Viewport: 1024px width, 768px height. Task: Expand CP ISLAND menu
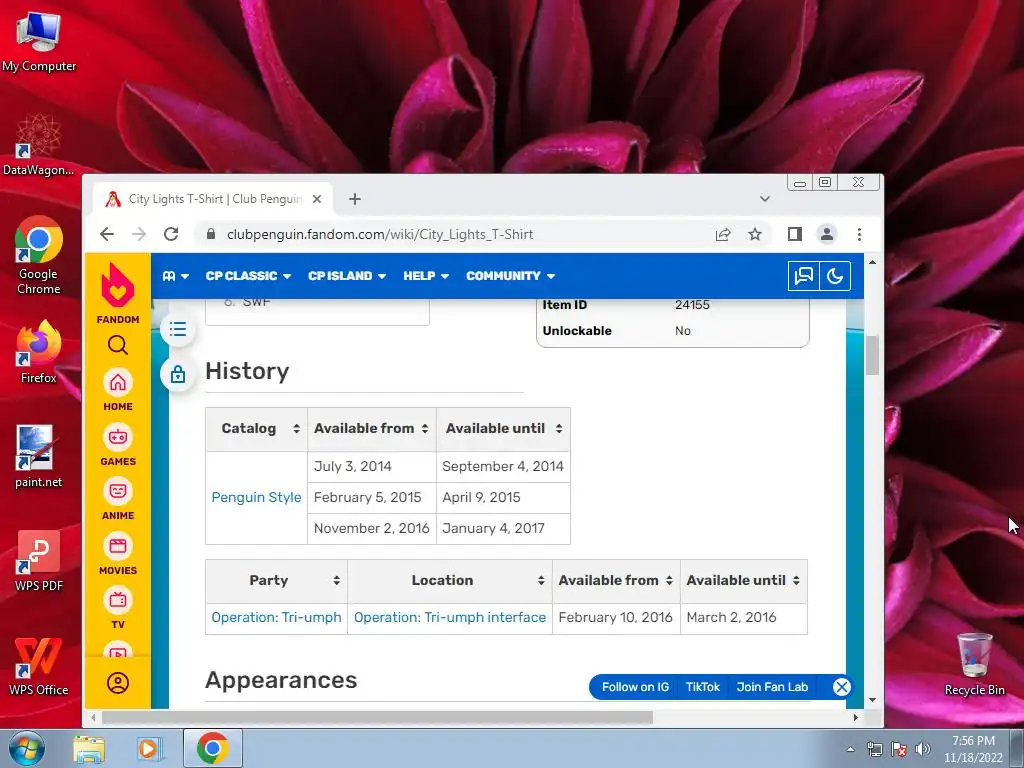347,276
